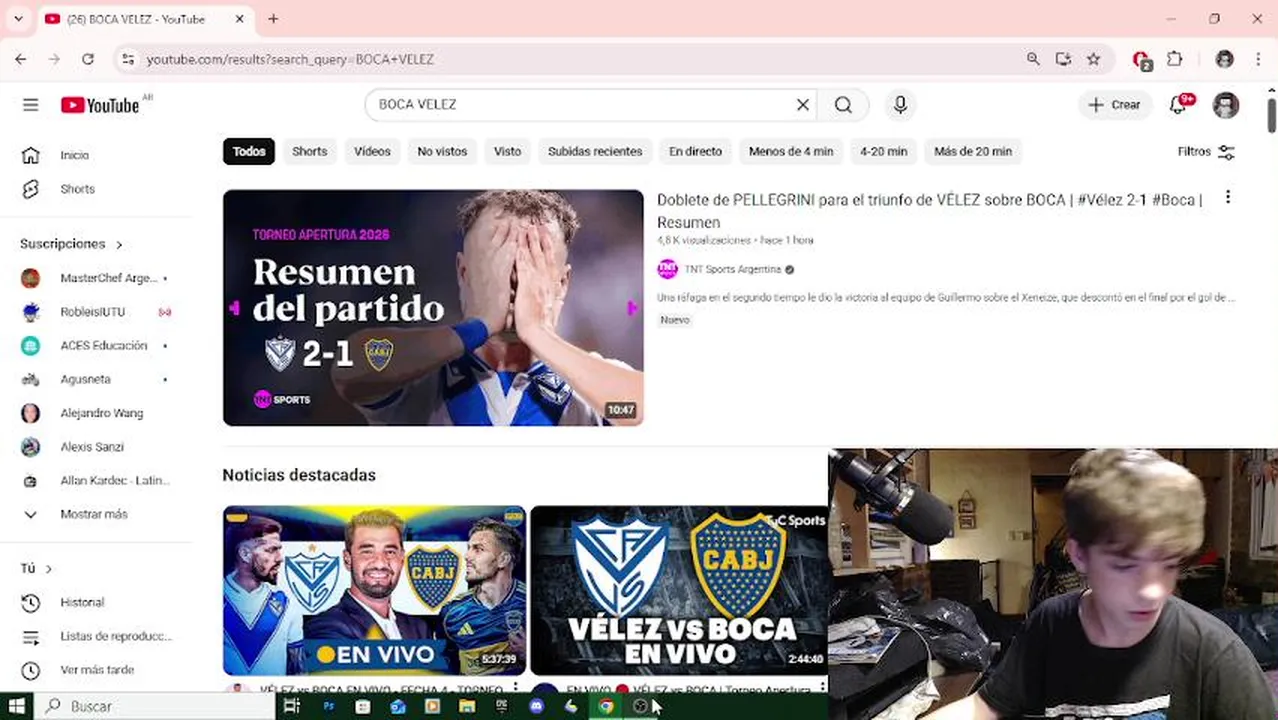Image resolution: width=1278 pixels, height=720 pixels.
Task: Click the Windows Buscar search box
Action: [155, 706]
